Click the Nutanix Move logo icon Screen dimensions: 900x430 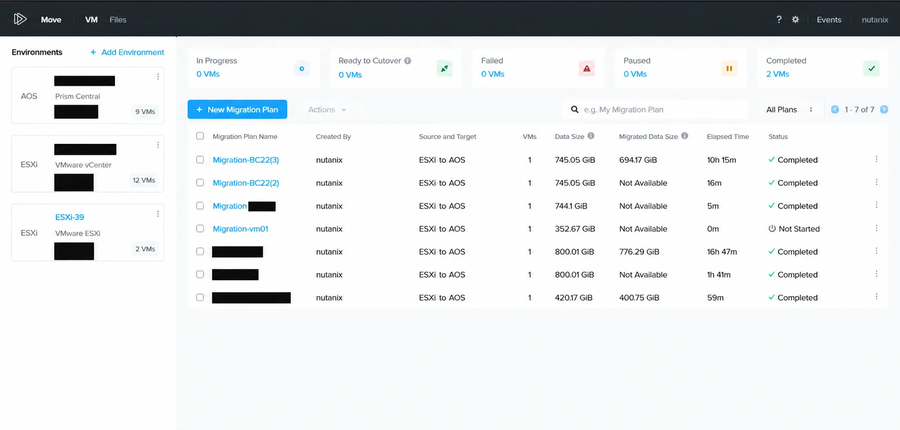pos(20,19)
